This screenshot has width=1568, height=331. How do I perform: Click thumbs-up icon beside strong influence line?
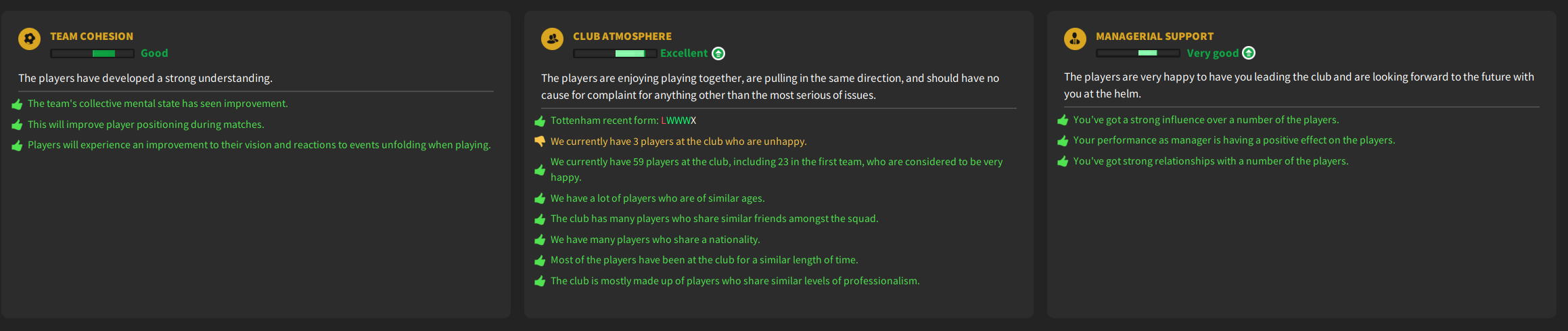click(x=1063, y=120)
